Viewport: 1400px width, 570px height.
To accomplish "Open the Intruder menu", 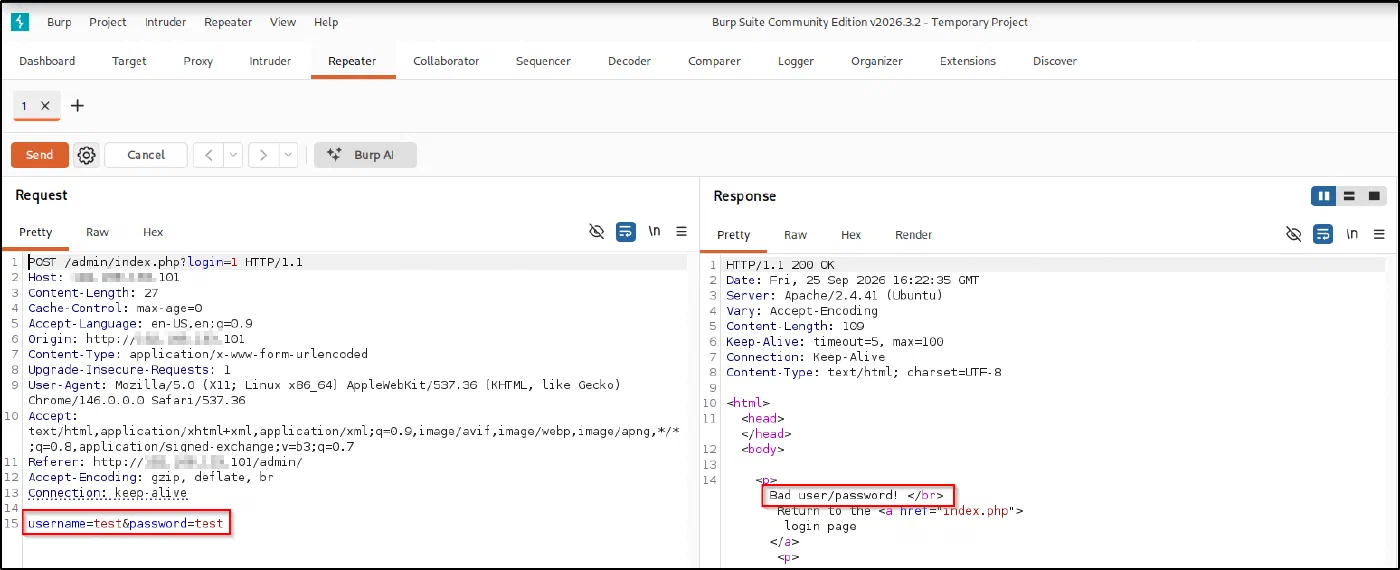I will click(x=165, y=22).
